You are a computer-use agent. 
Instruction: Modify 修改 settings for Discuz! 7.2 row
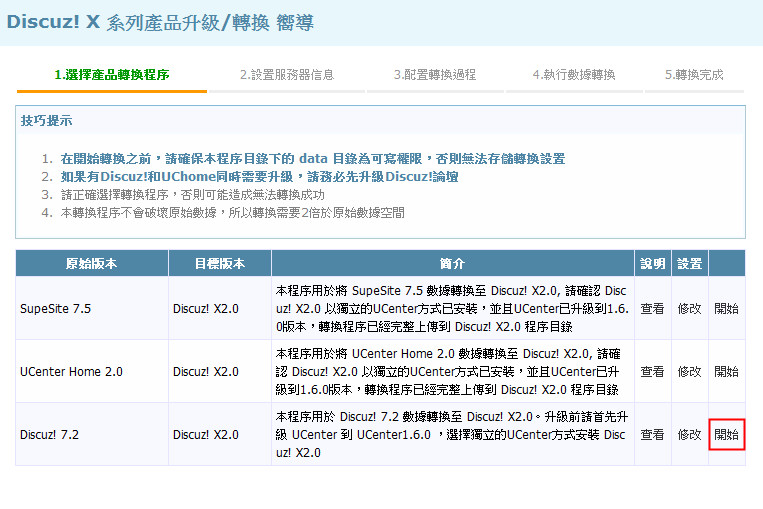(x=690, y=435)
